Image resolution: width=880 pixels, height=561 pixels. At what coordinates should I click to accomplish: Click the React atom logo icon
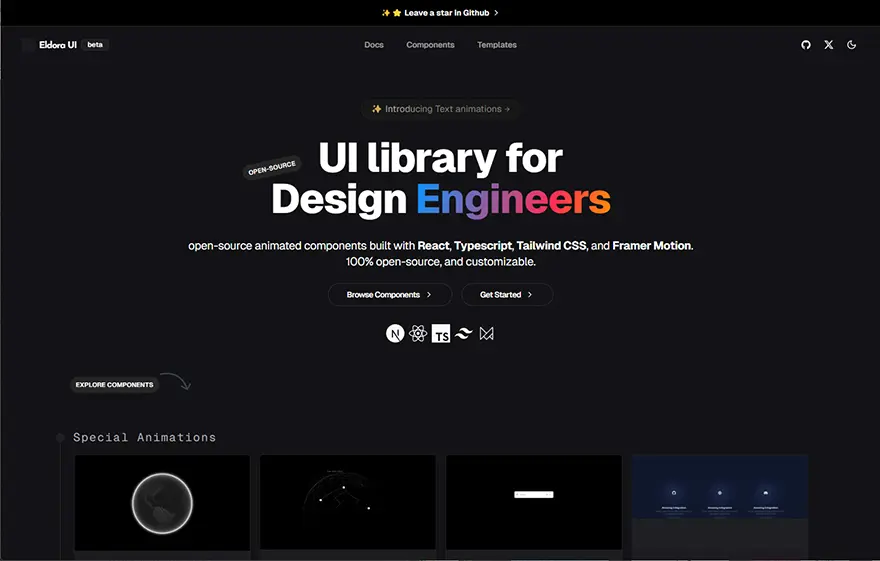418,334
